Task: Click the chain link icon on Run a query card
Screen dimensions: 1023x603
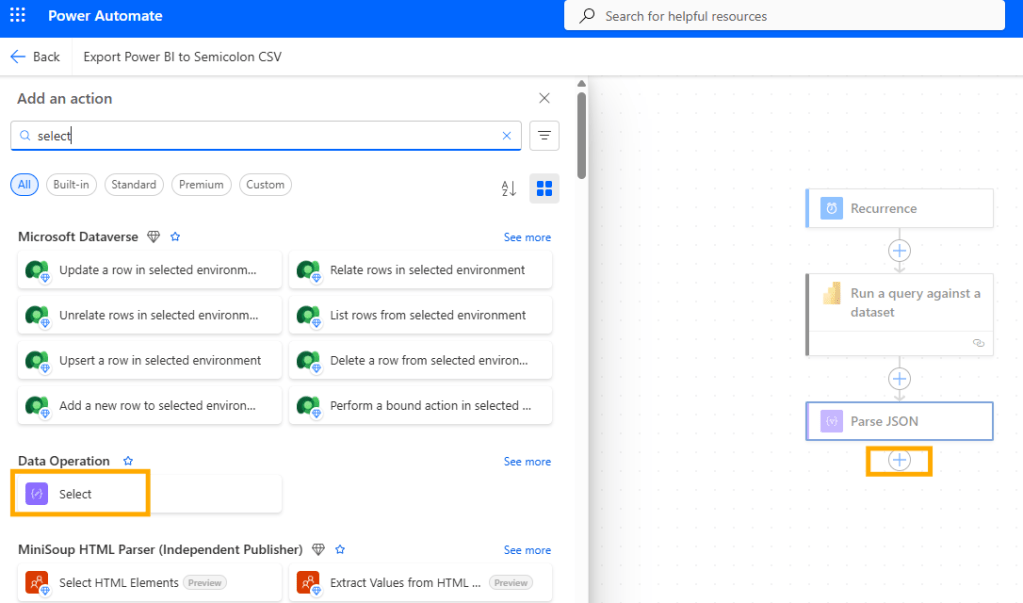Action: point(977,343)
